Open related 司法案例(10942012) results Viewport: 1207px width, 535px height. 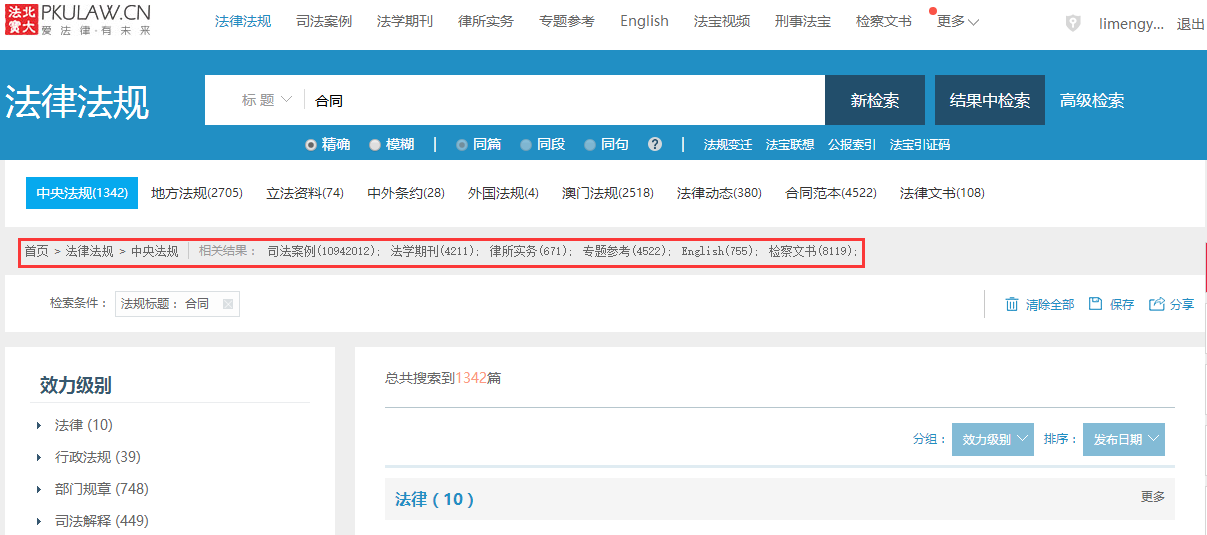point(323,251)
